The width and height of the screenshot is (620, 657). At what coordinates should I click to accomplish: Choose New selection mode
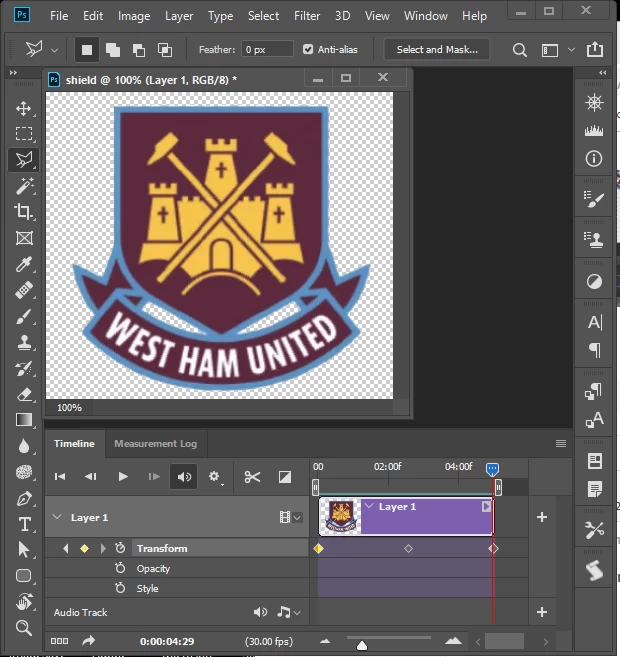[x=87, y=50]
